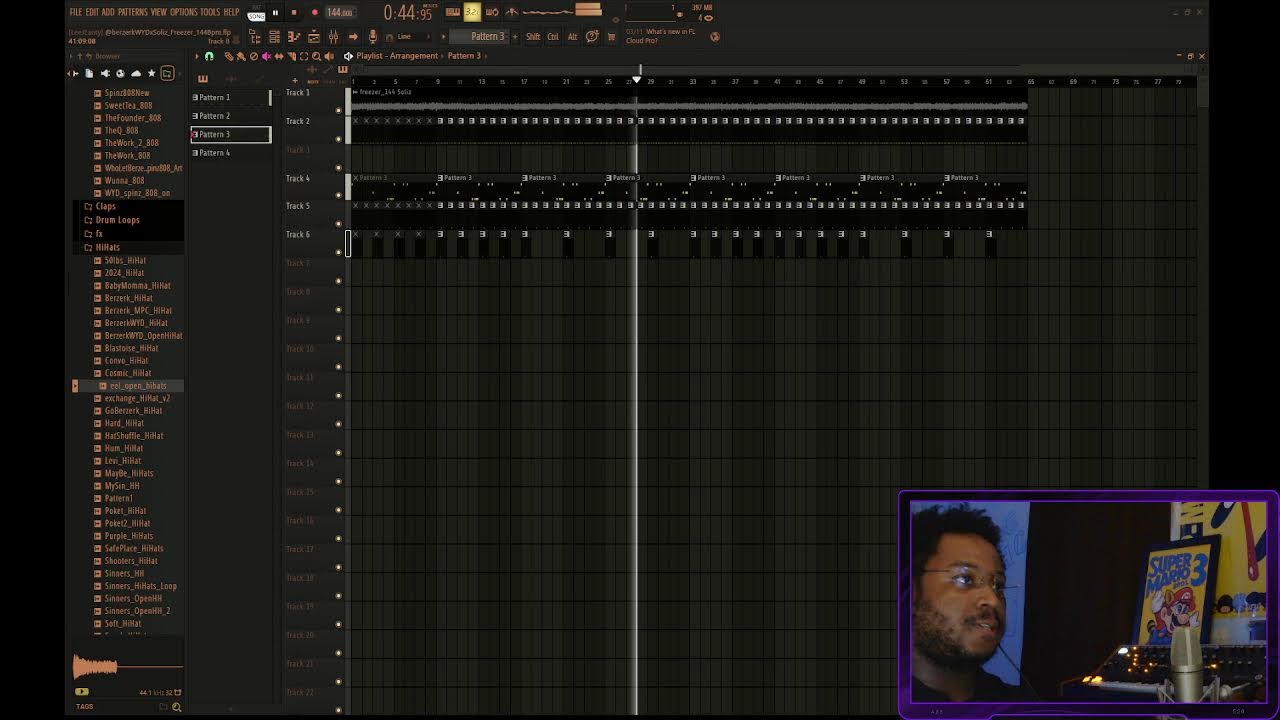Toggle Track 3 mute dot
The height and width of the screenshot is (720, 1280).
[x=338, y=167]
